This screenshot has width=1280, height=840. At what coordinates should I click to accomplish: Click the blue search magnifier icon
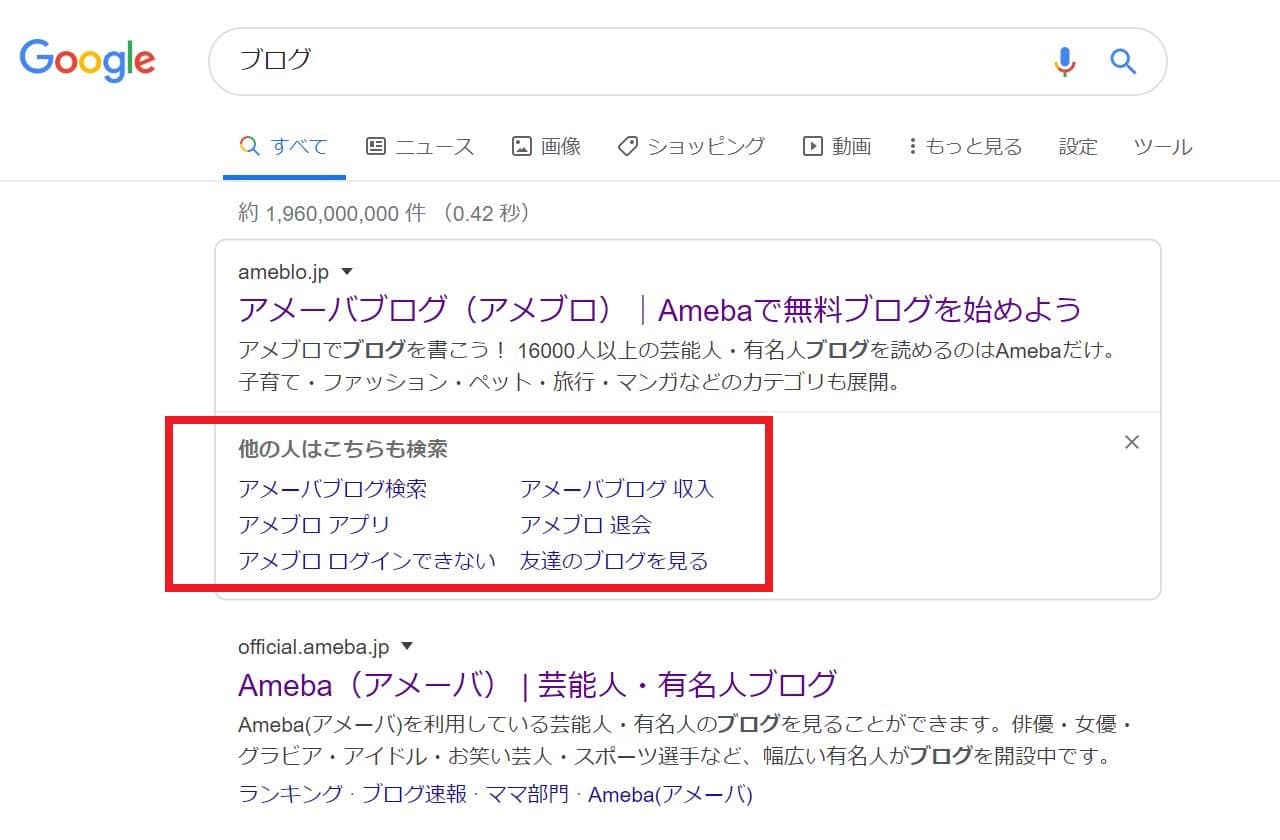[x=1123, y=62]
